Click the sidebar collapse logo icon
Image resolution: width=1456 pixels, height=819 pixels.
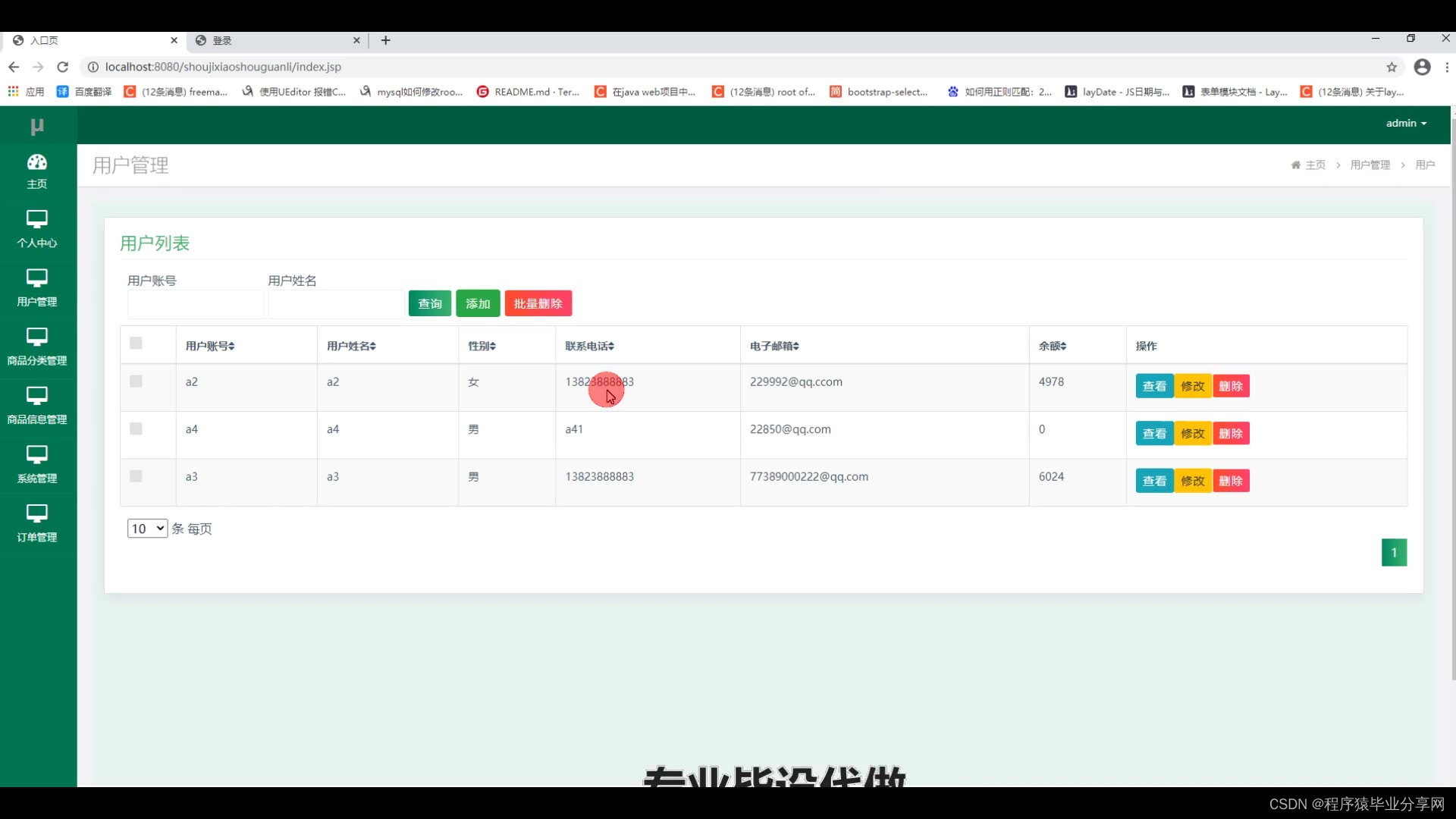tap(36, 126)
